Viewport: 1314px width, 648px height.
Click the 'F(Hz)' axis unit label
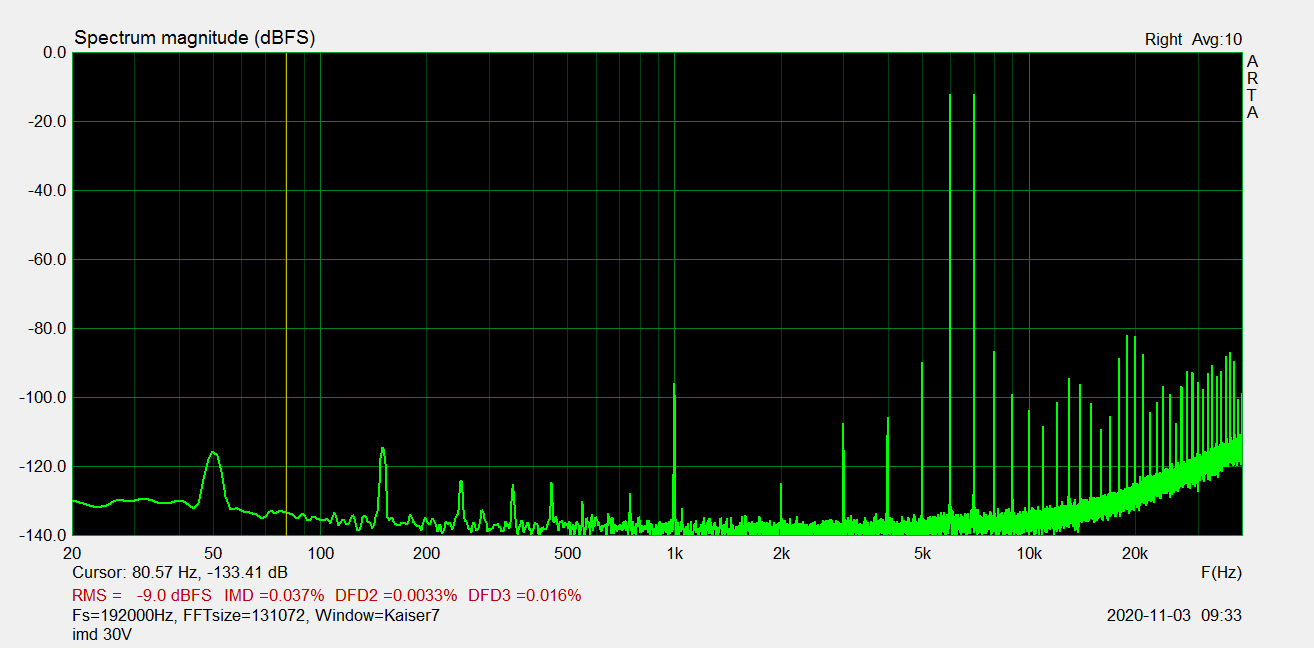[x=1221, y=573]
